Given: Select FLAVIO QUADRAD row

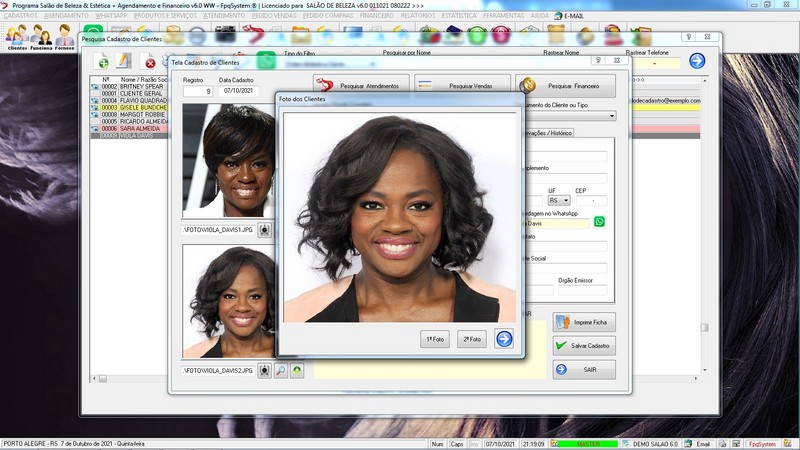Looking at the screenshot, I should [x=131, y=101].
